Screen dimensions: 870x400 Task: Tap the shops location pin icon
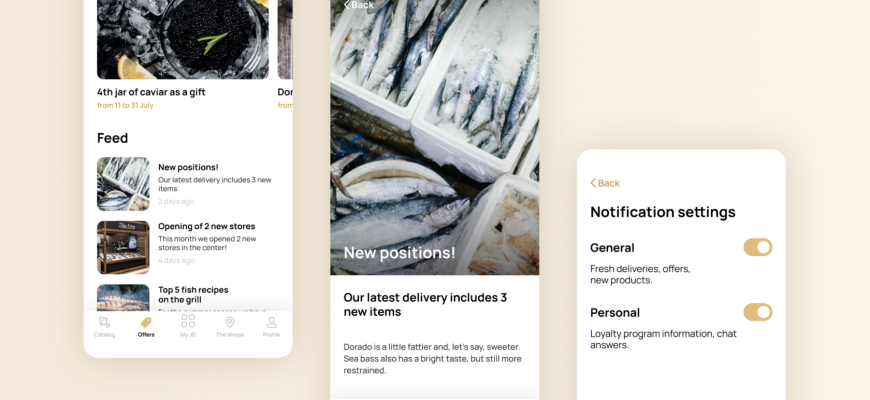(x=230, y=322)
